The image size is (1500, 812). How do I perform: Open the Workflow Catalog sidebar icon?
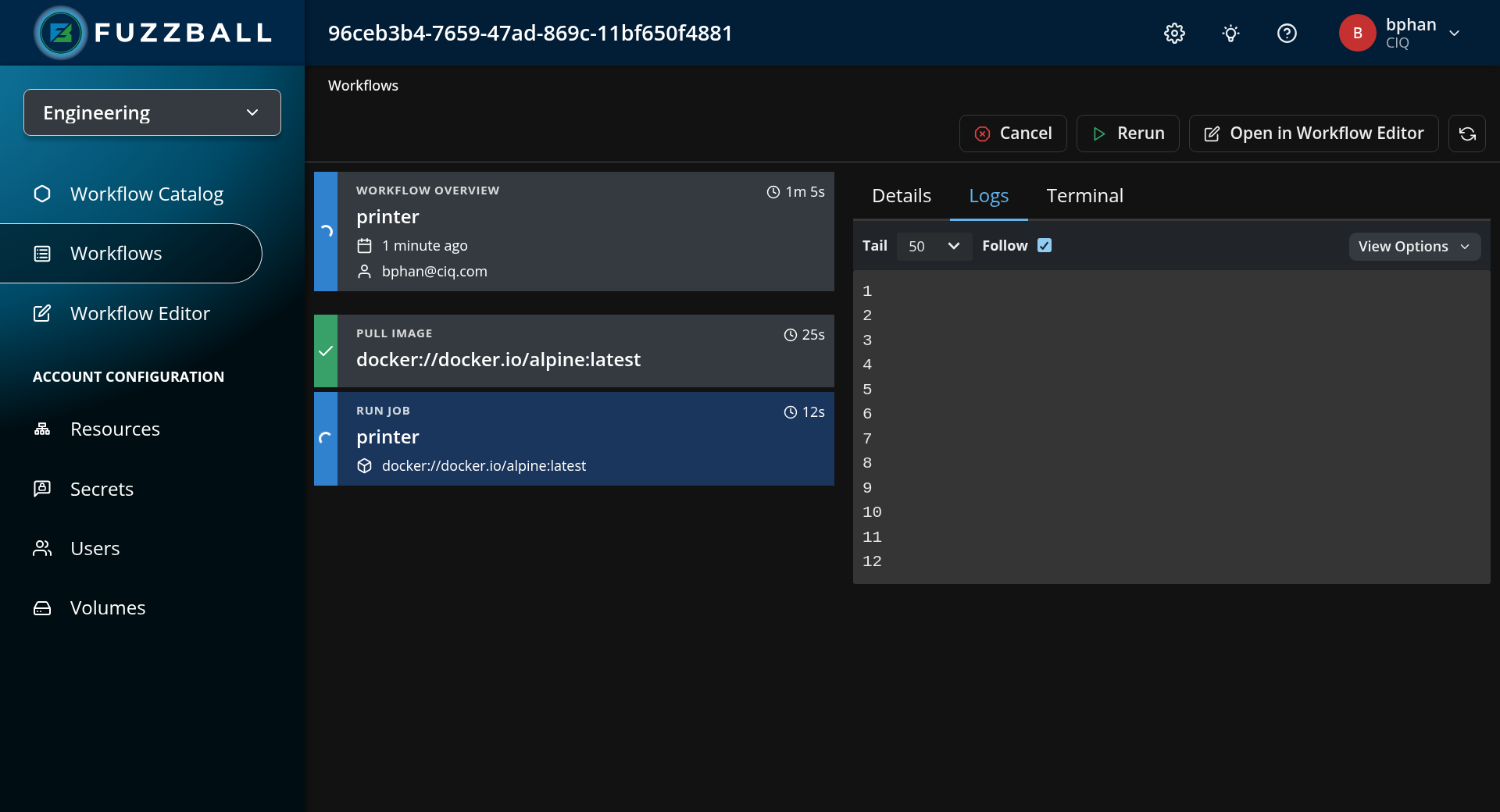(x=42, y=194)
